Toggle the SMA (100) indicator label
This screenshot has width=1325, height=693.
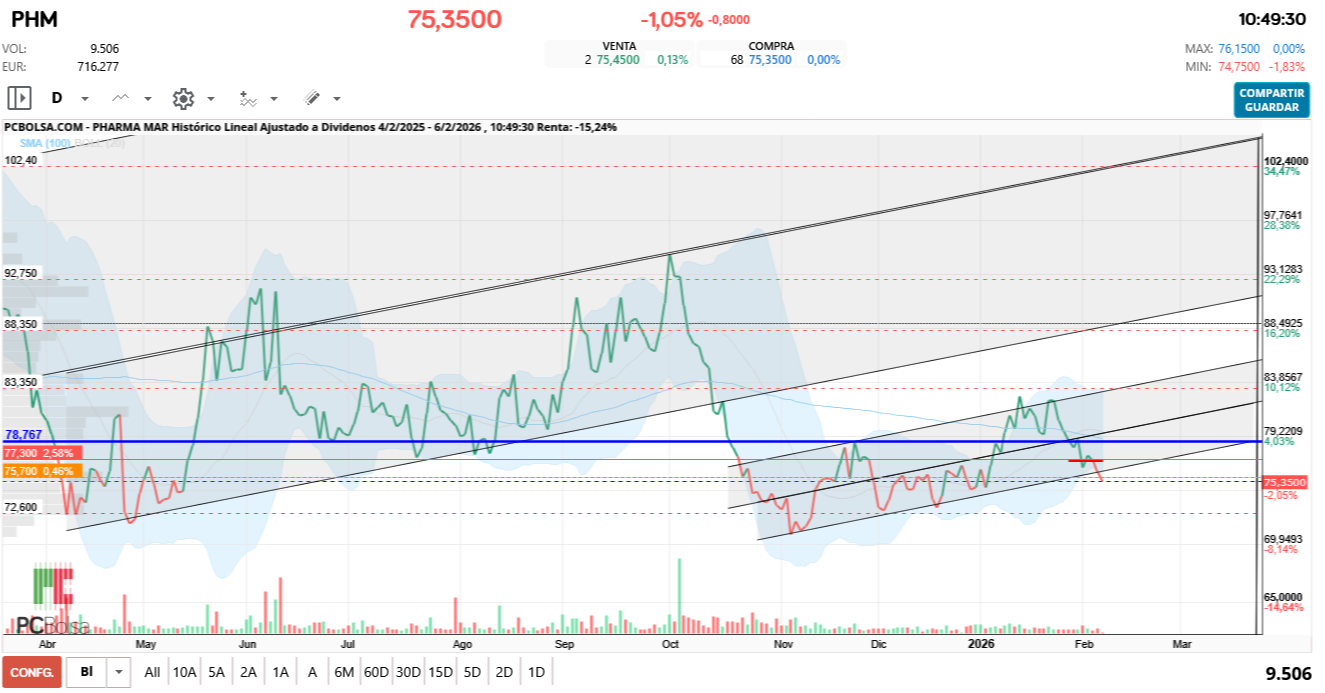46,144
